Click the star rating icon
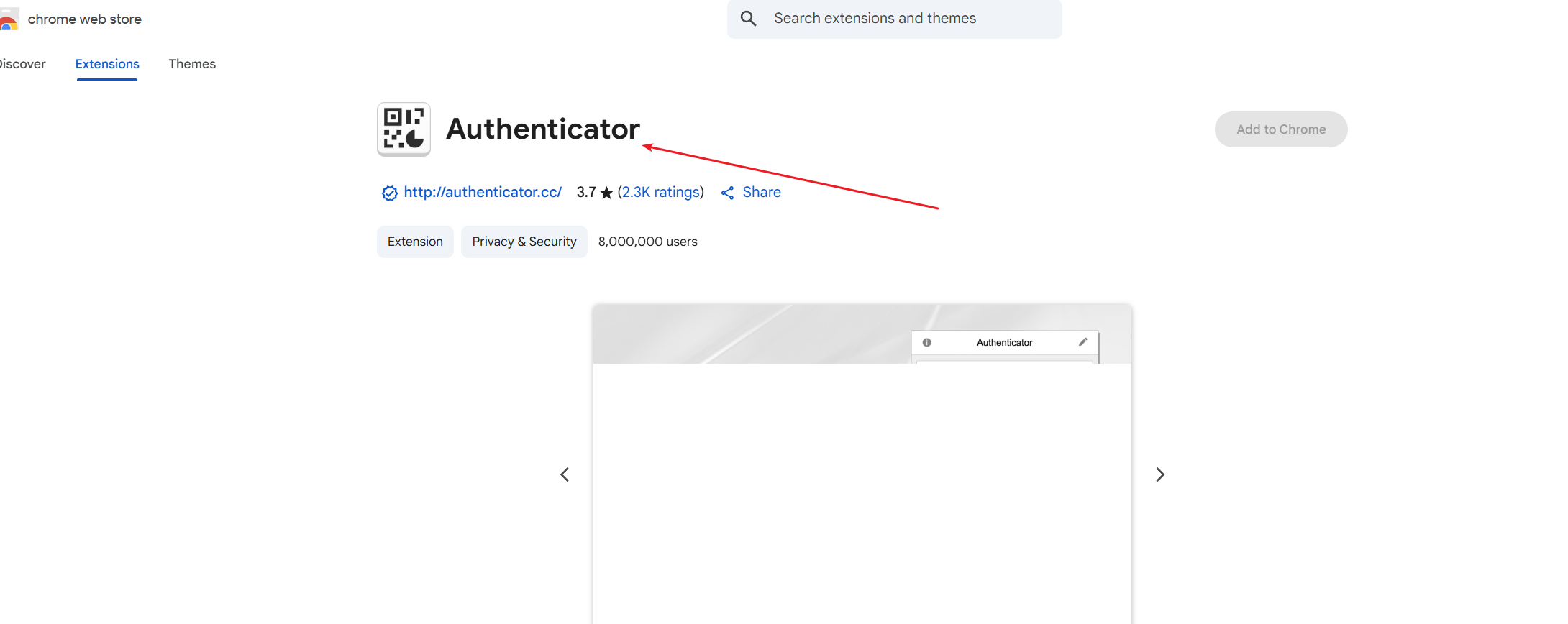Screen dimensions: 1568x624 [606, 193]
